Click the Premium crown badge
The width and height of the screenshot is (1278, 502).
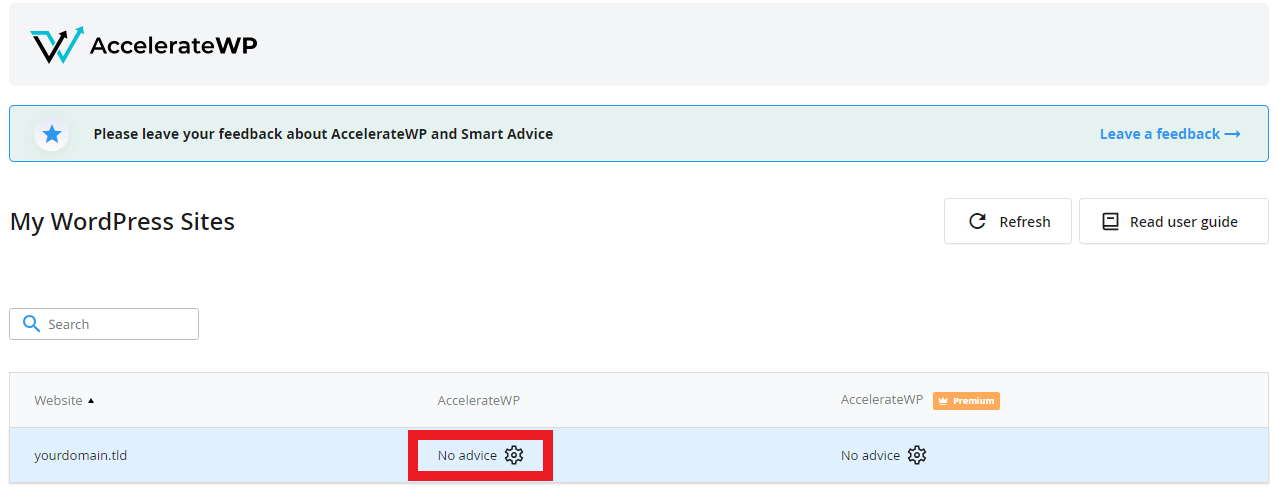[966, 401]
